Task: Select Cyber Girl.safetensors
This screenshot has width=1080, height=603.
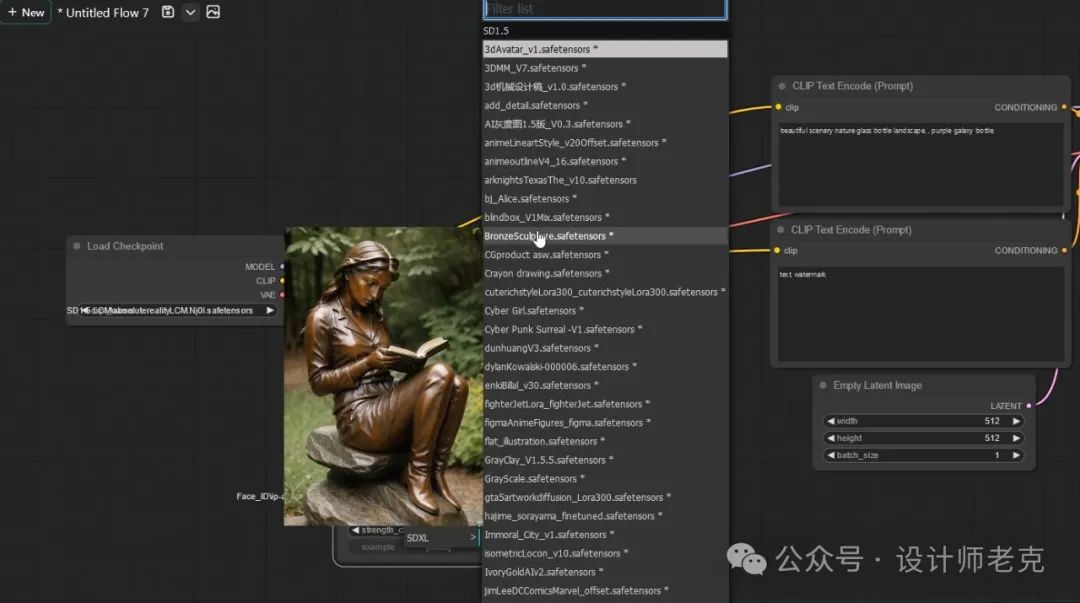Action: tap(605, 311)
